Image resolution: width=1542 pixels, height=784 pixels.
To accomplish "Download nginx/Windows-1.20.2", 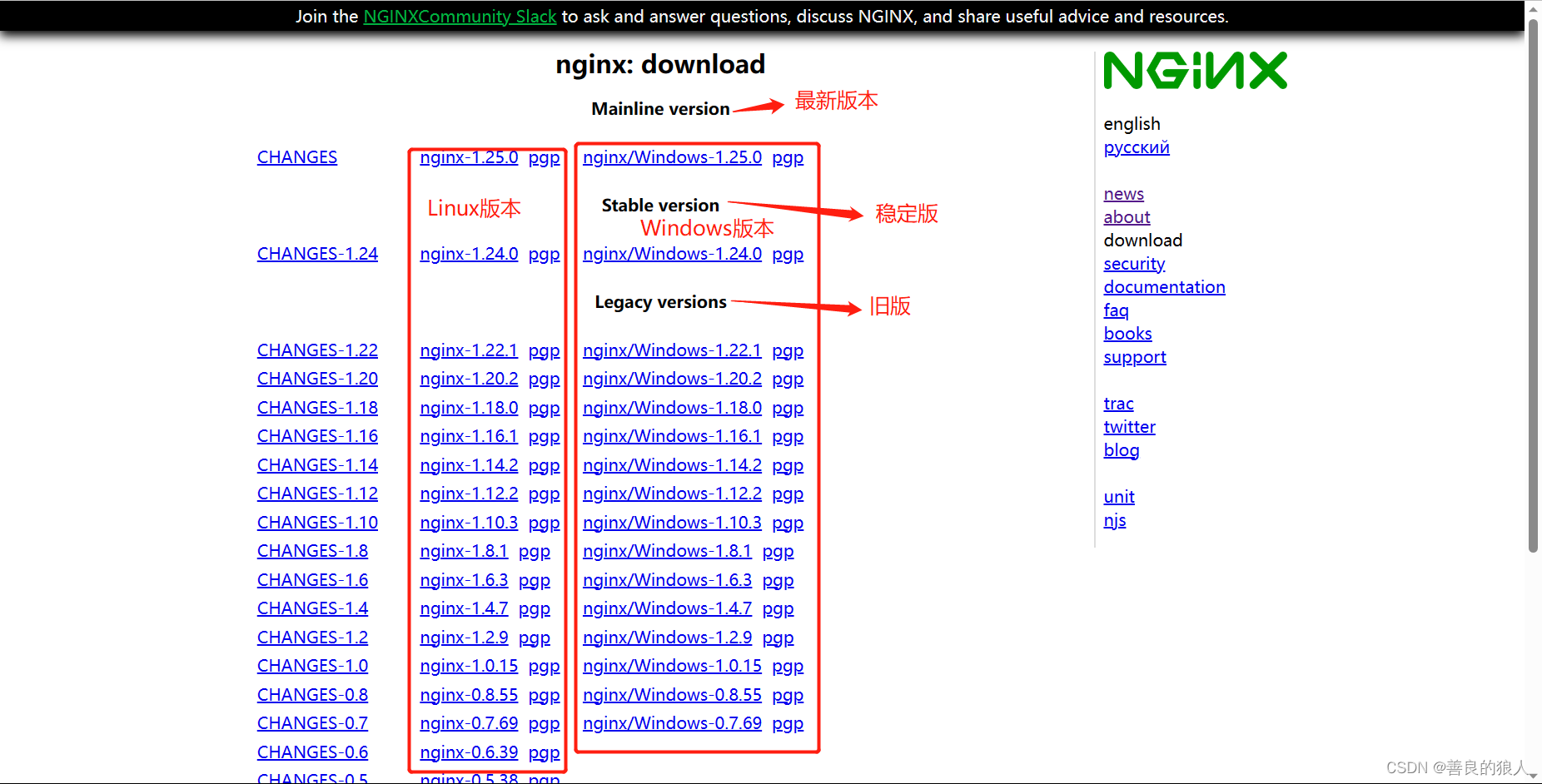I will coord(672,379).
